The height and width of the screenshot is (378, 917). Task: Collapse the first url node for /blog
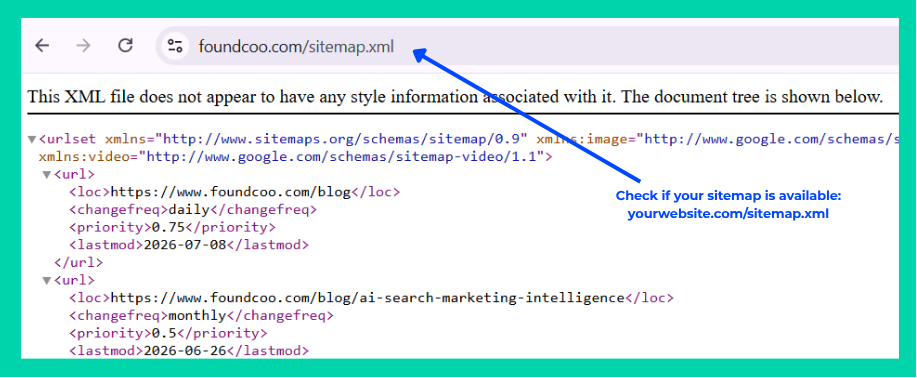[47, 175]
